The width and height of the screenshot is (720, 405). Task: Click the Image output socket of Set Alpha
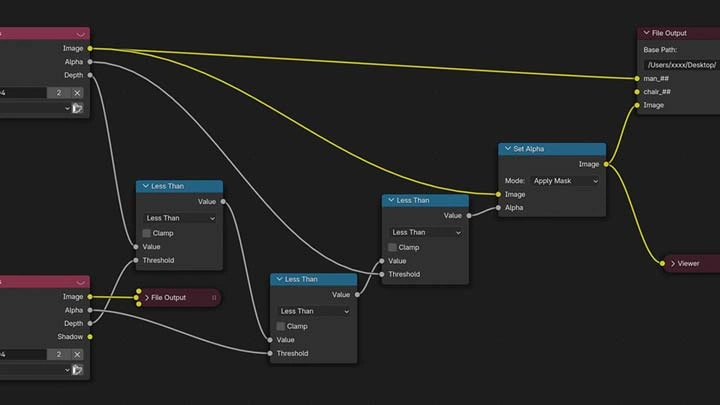tap(606, 164)
